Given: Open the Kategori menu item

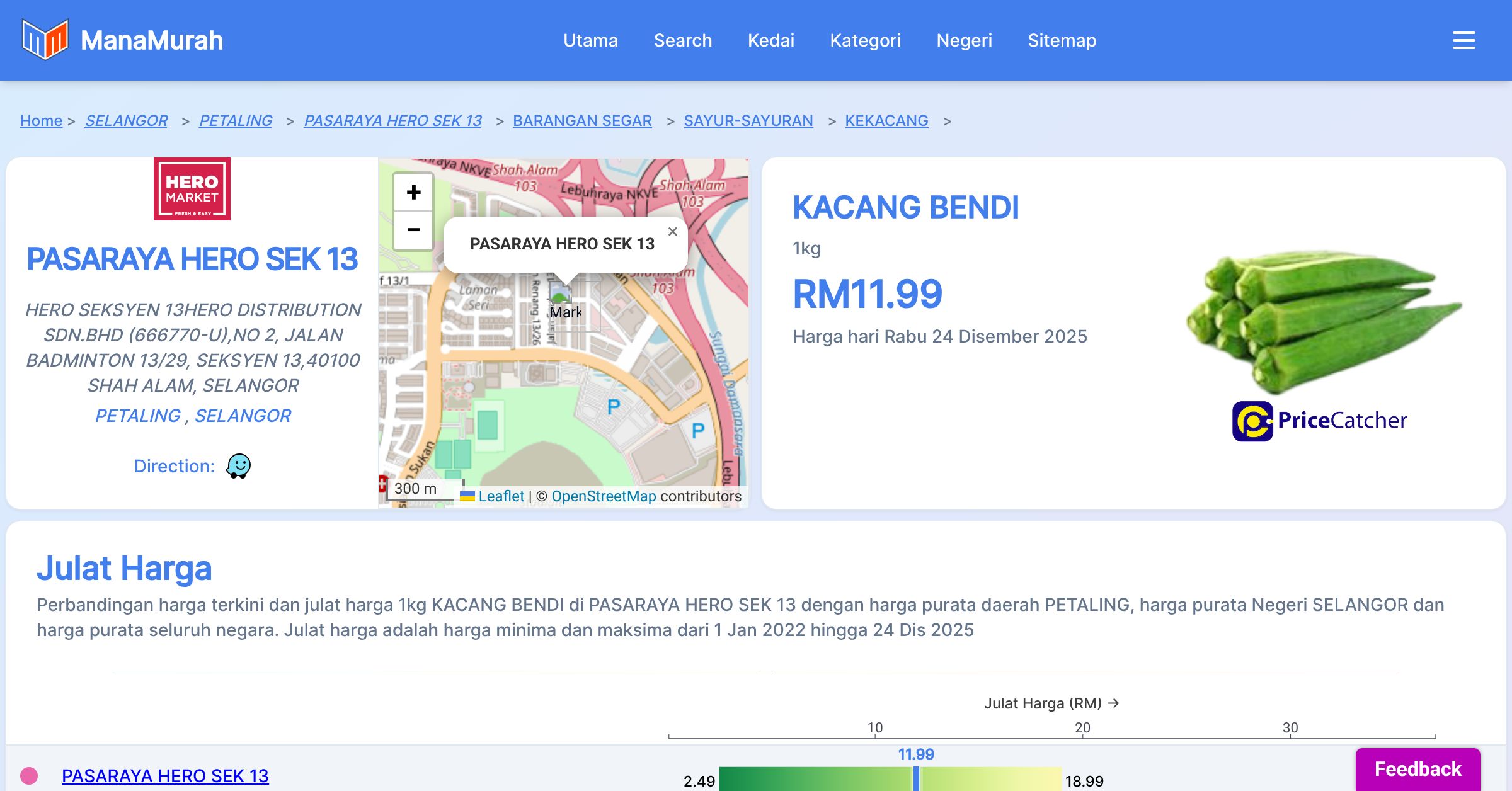Looking at the screenshot, I should (x=865, y=40).
